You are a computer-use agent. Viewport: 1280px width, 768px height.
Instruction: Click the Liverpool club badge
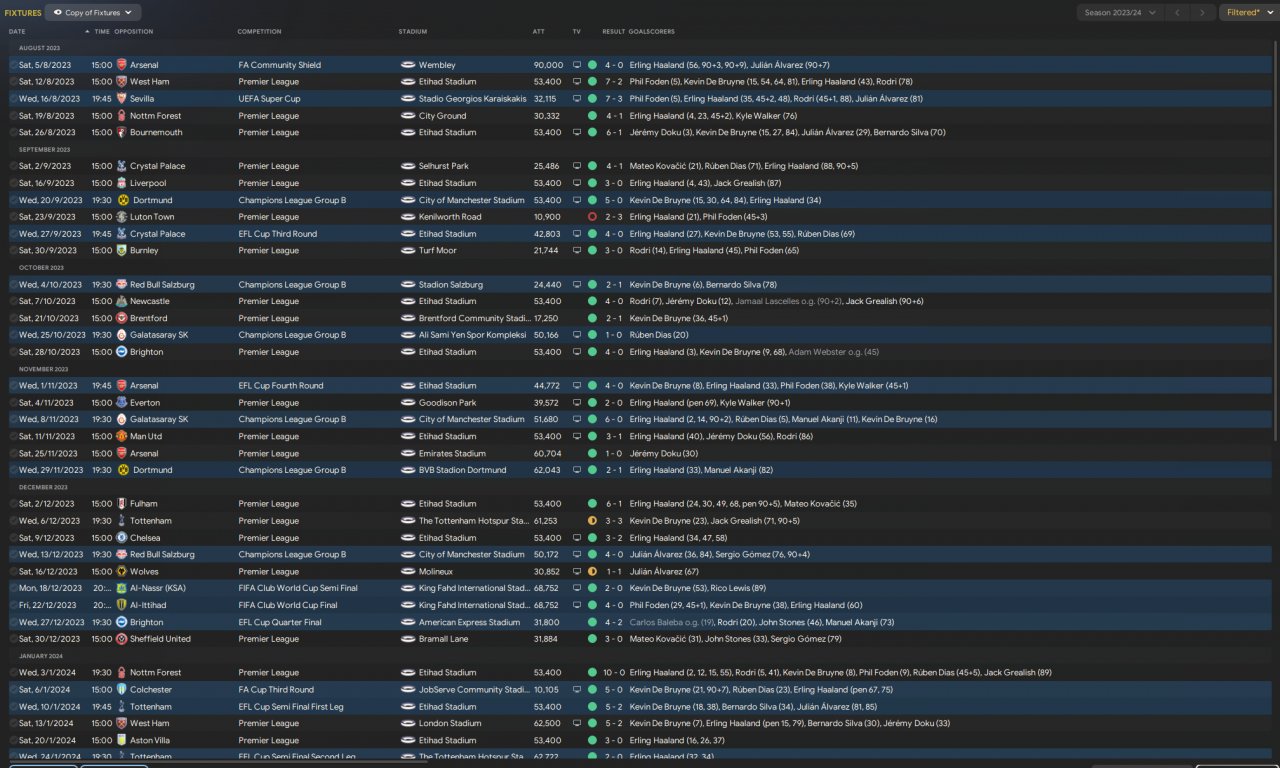click(x=121, y=183)
